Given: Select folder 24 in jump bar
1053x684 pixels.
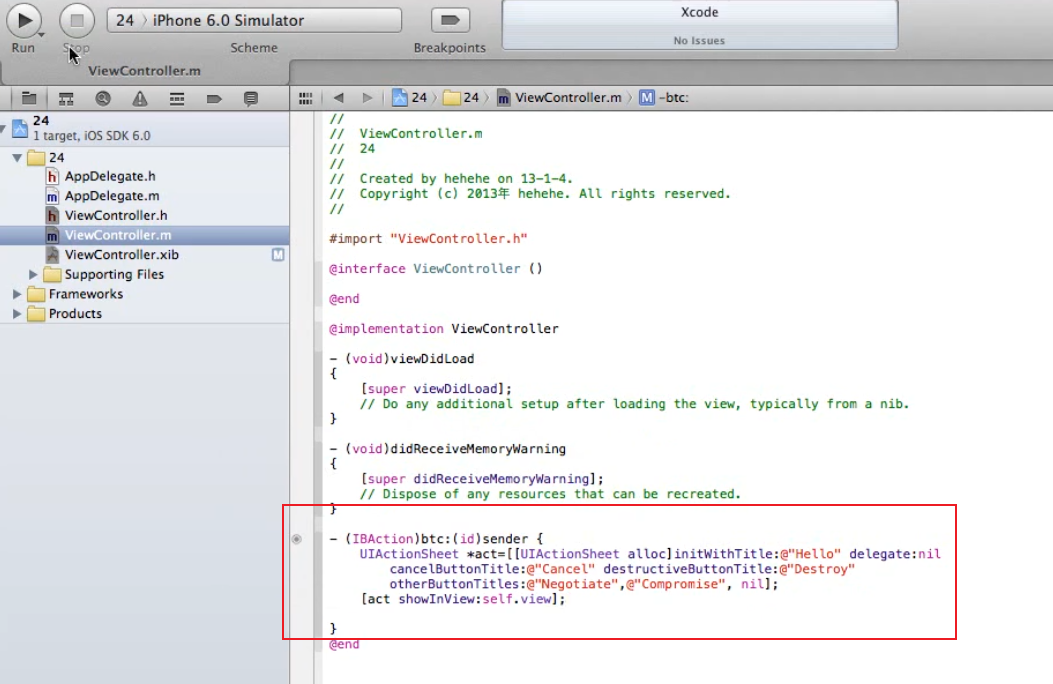Looking at the screenshot, I should click(x=461, y=98).
